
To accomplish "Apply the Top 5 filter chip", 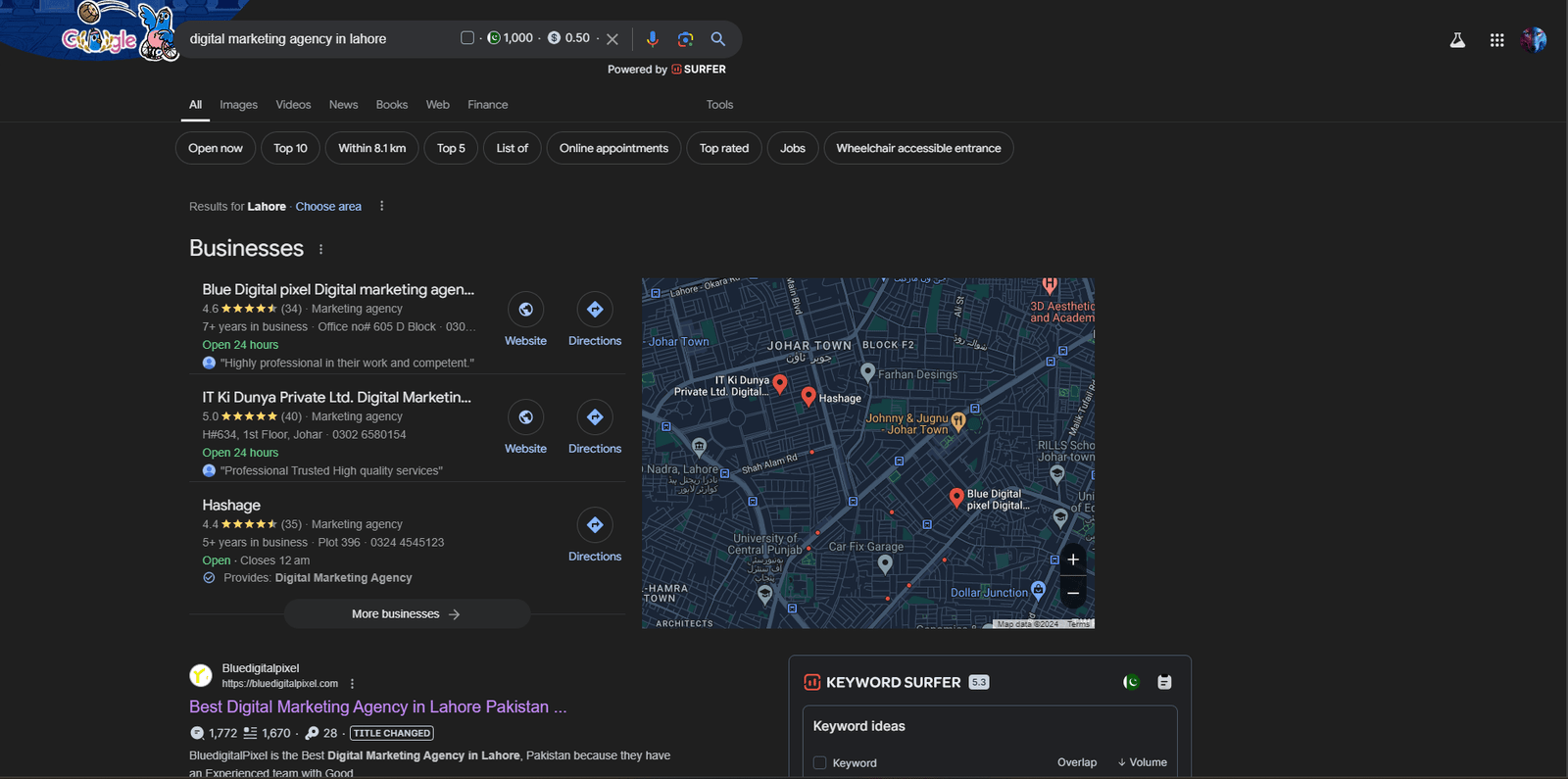I will [x=451, y=148].
